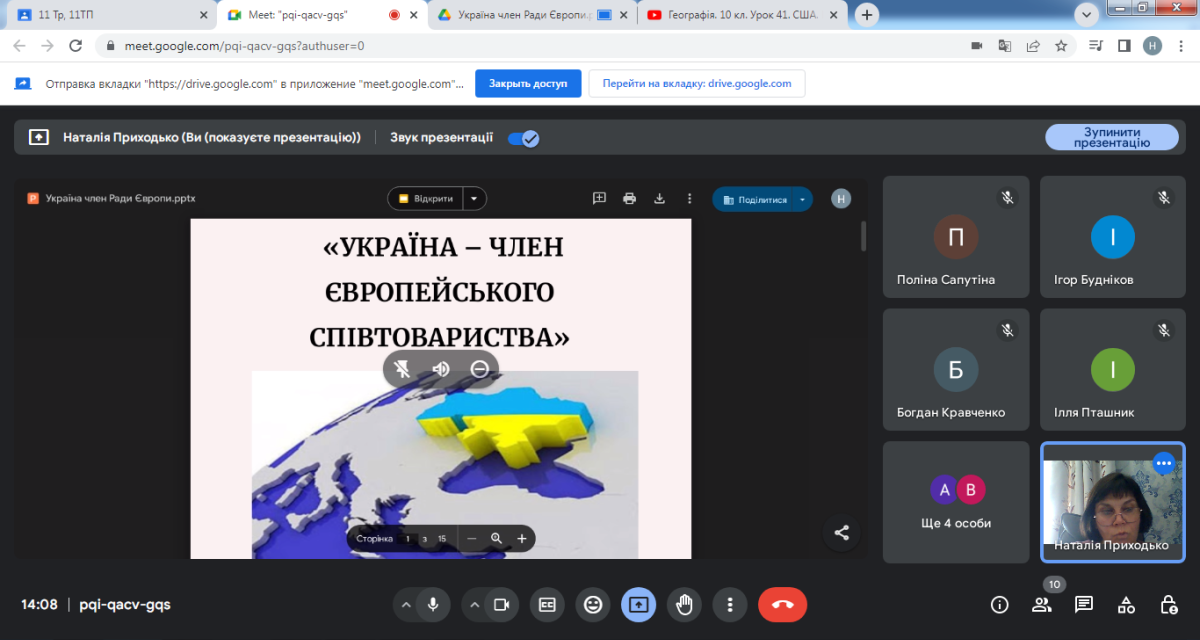Stop presenting with Зупинити презентацію
The width and height of the screenshot is (1200, 640).
pos(1111,137)
